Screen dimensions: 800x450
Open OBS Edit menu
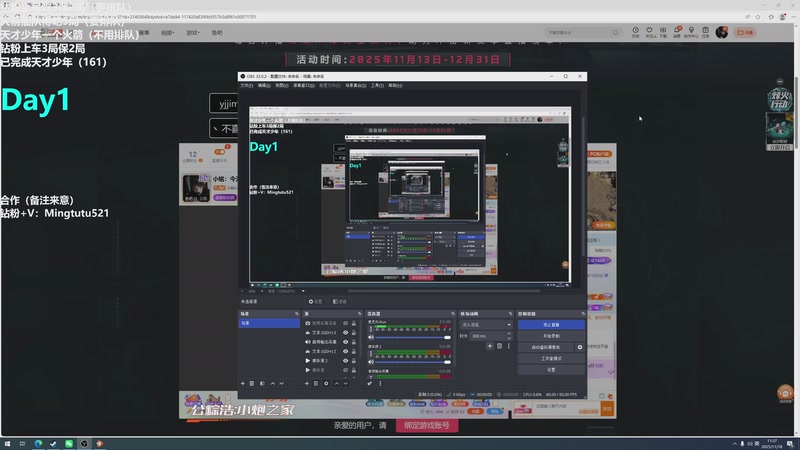[264, 86]
